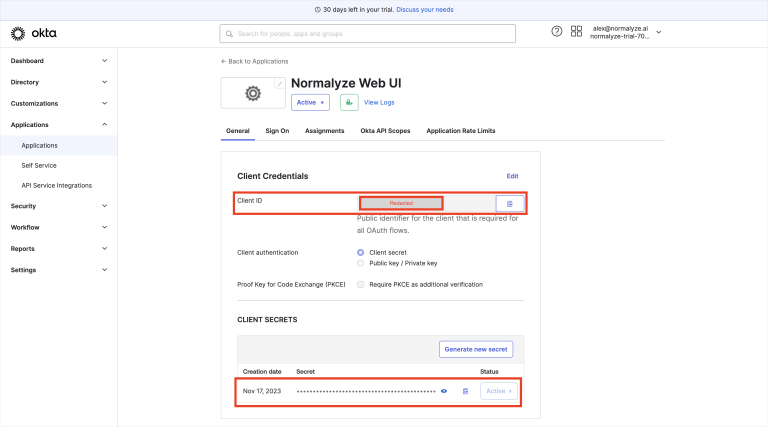Edit the application logo pencil icon
The width and height of the screenshot is (768, 427).
(279, 83)
